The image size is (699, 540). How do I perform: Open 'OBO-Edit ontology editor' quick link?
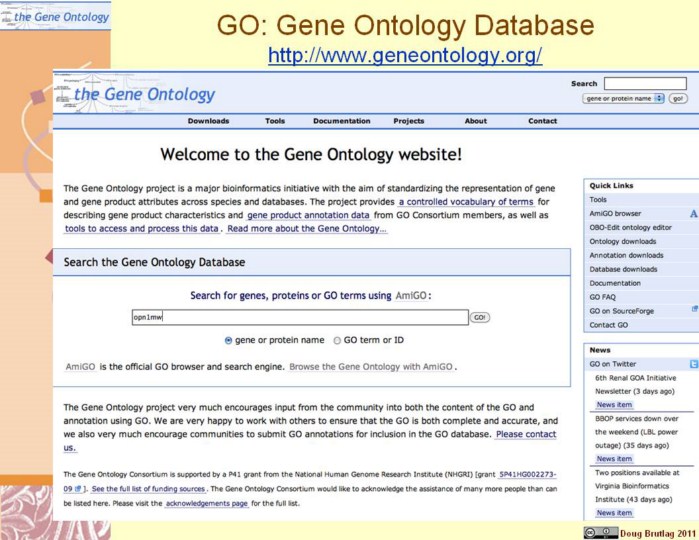pyautogui.click(x=630, y=227)
